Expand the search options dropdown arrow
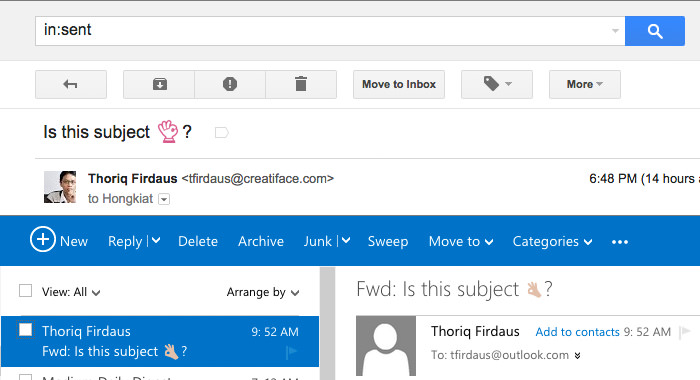This screenshot has width=700, height=380. (615, 31)
